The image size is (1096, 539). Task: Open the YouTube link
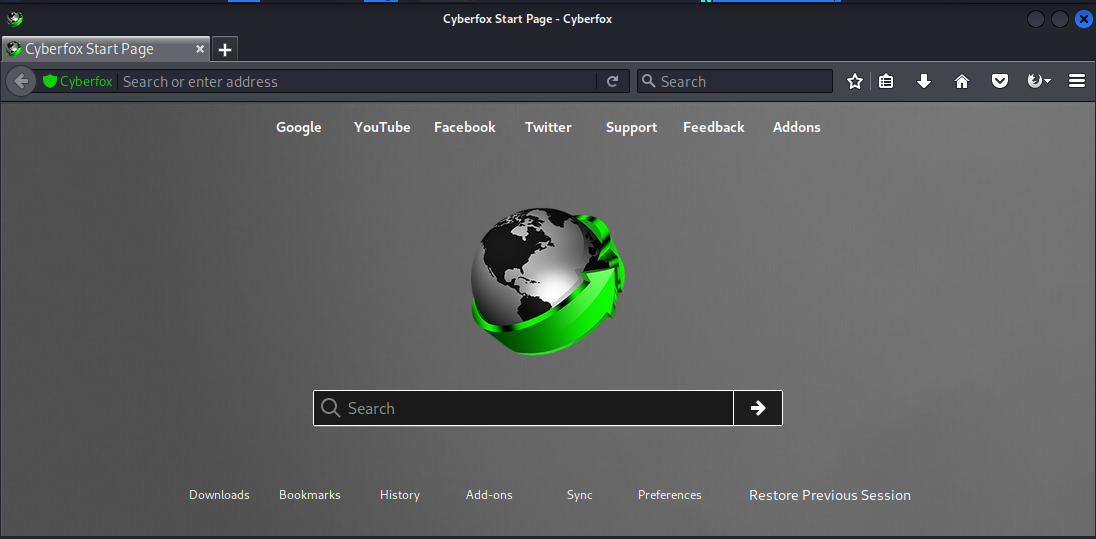[382, 127]
